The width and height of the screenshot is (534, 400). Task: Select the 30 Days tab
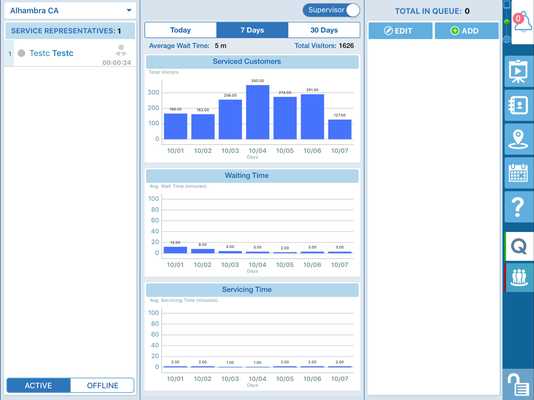pos(324,30)
